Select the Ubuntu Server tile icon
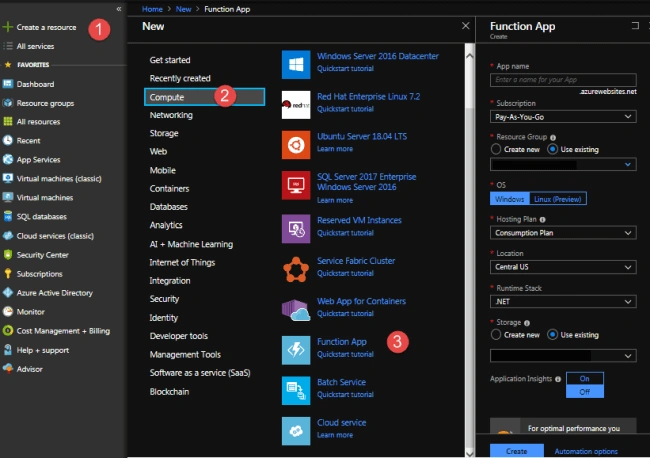Viewport: 650px width, 458px height. (x=296, y=145)
